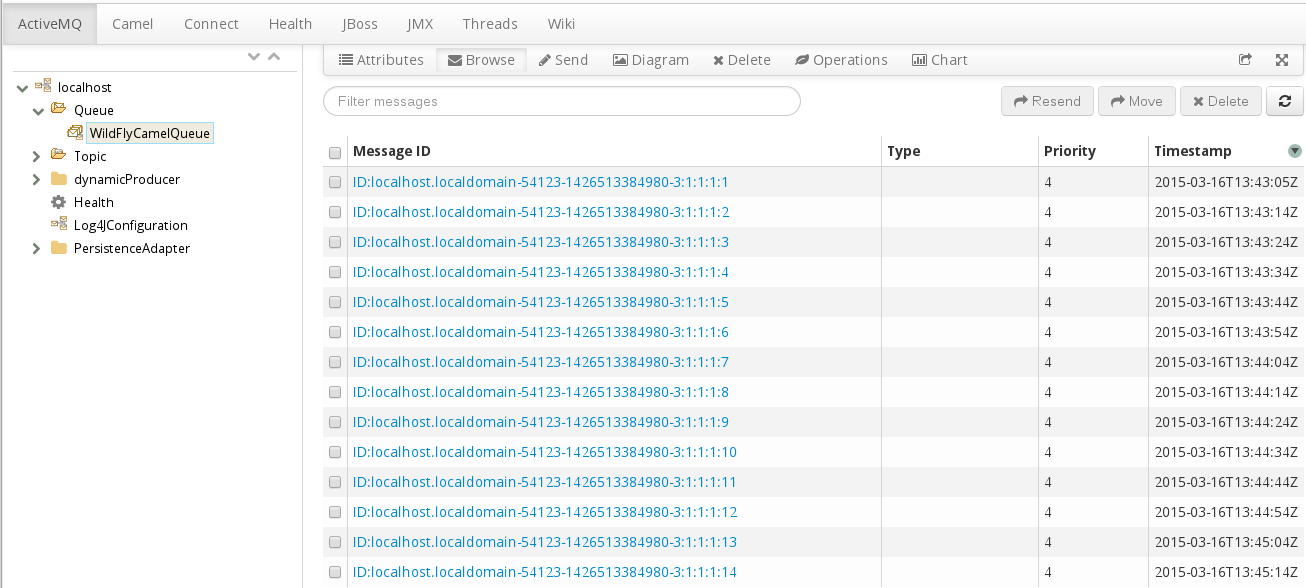Click the collapse all tree chevron icon
This screenshot has height=588, width=1306.
pos(274,57)
